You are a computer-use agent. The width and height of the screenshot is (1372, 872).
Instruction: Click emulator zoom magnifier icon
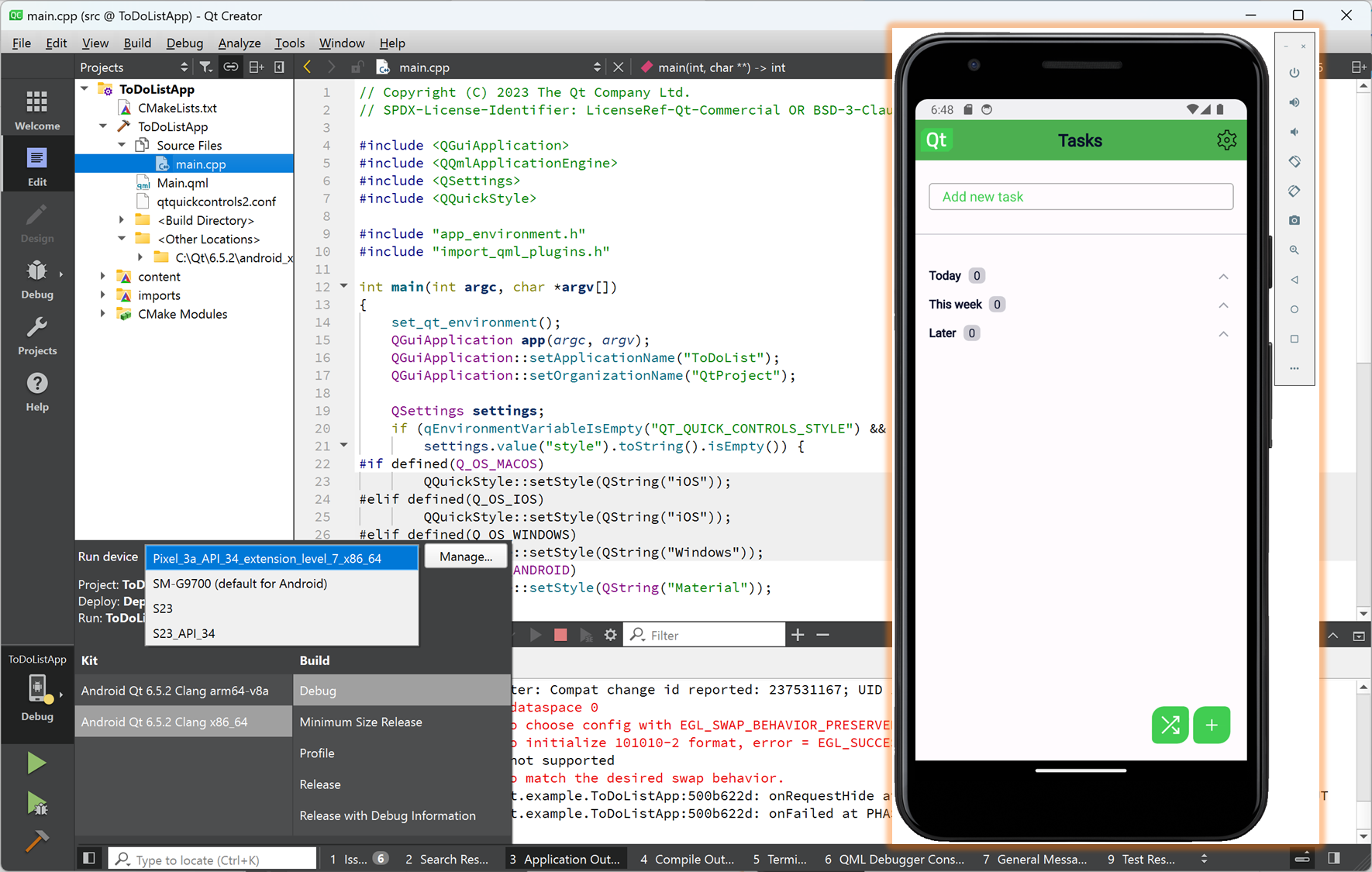tap(1294, 250)
